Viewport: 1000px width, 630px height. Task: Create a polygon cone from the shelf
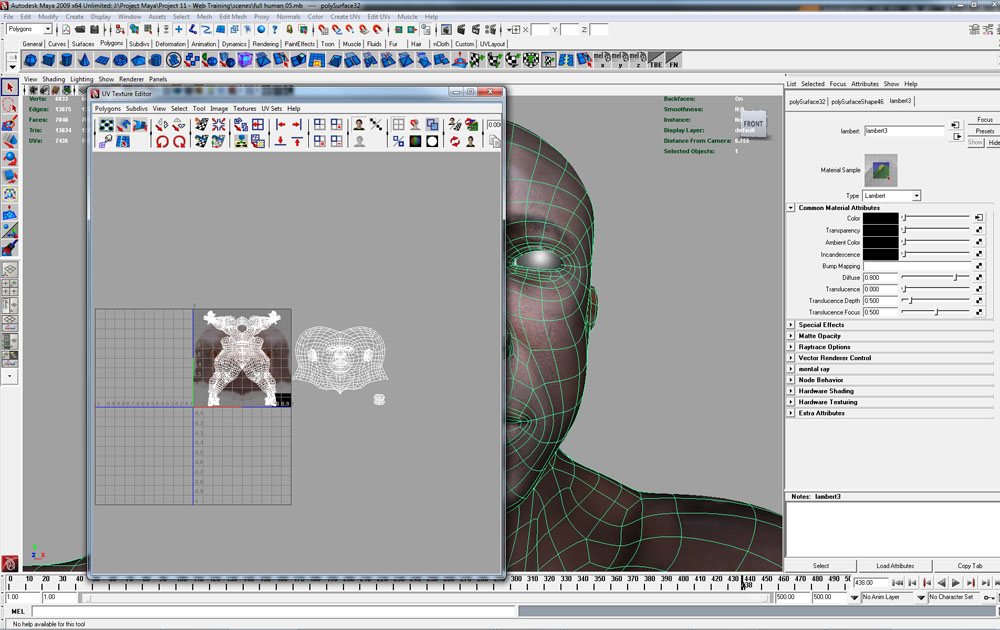click(83, 61)
